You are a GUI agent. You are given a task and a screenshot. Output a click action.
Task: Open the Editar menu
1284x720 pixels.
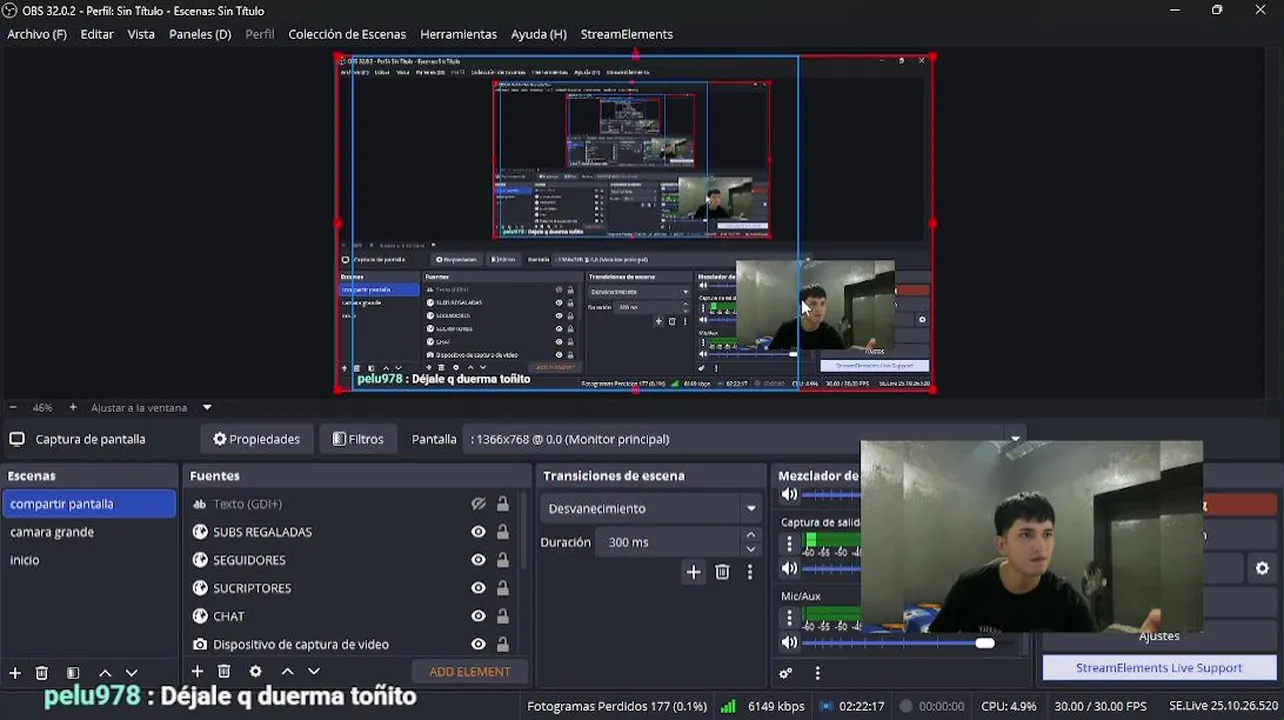coord(97,34)
